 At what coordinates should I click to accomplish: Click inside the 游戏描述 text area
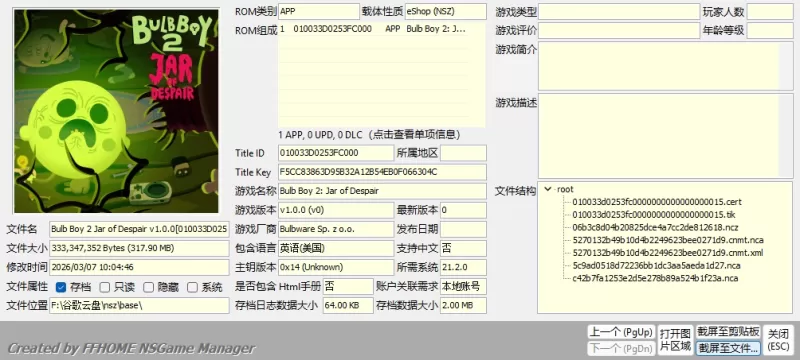click(x=665, y=136)
